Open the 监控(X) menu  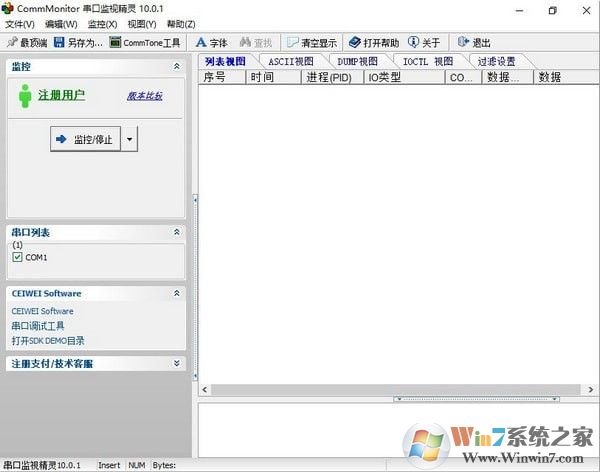pyautogui.click(x=102, y=24)
